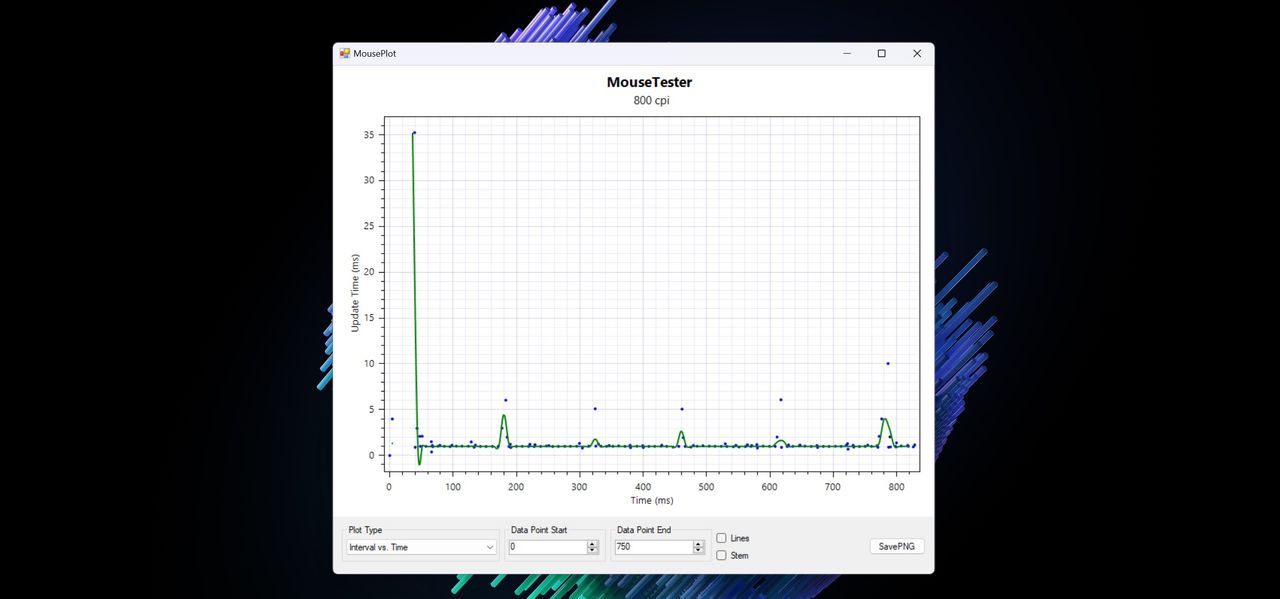1280x599 pixels.
Task: Close the MousePlot window
Action: [x=916, y=54]
